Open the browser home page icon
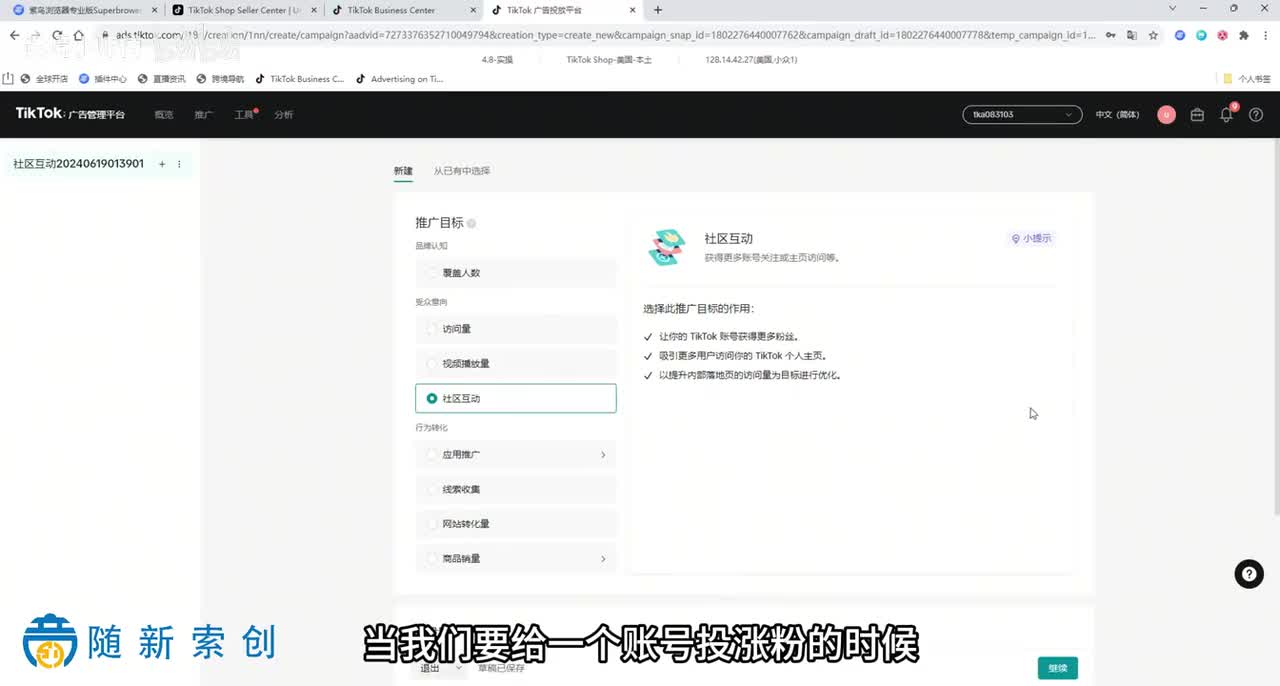 (79, 35)
